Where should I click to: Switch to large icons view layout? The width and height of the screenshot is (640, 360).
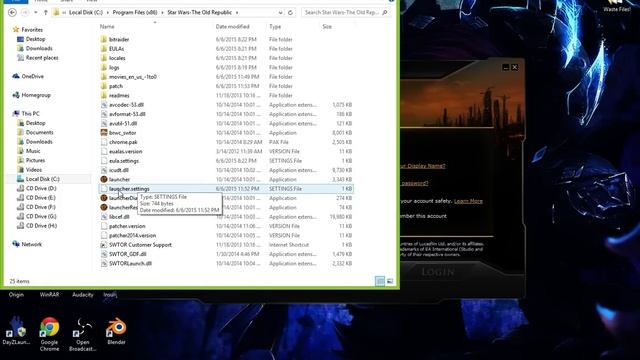(390, 281)
